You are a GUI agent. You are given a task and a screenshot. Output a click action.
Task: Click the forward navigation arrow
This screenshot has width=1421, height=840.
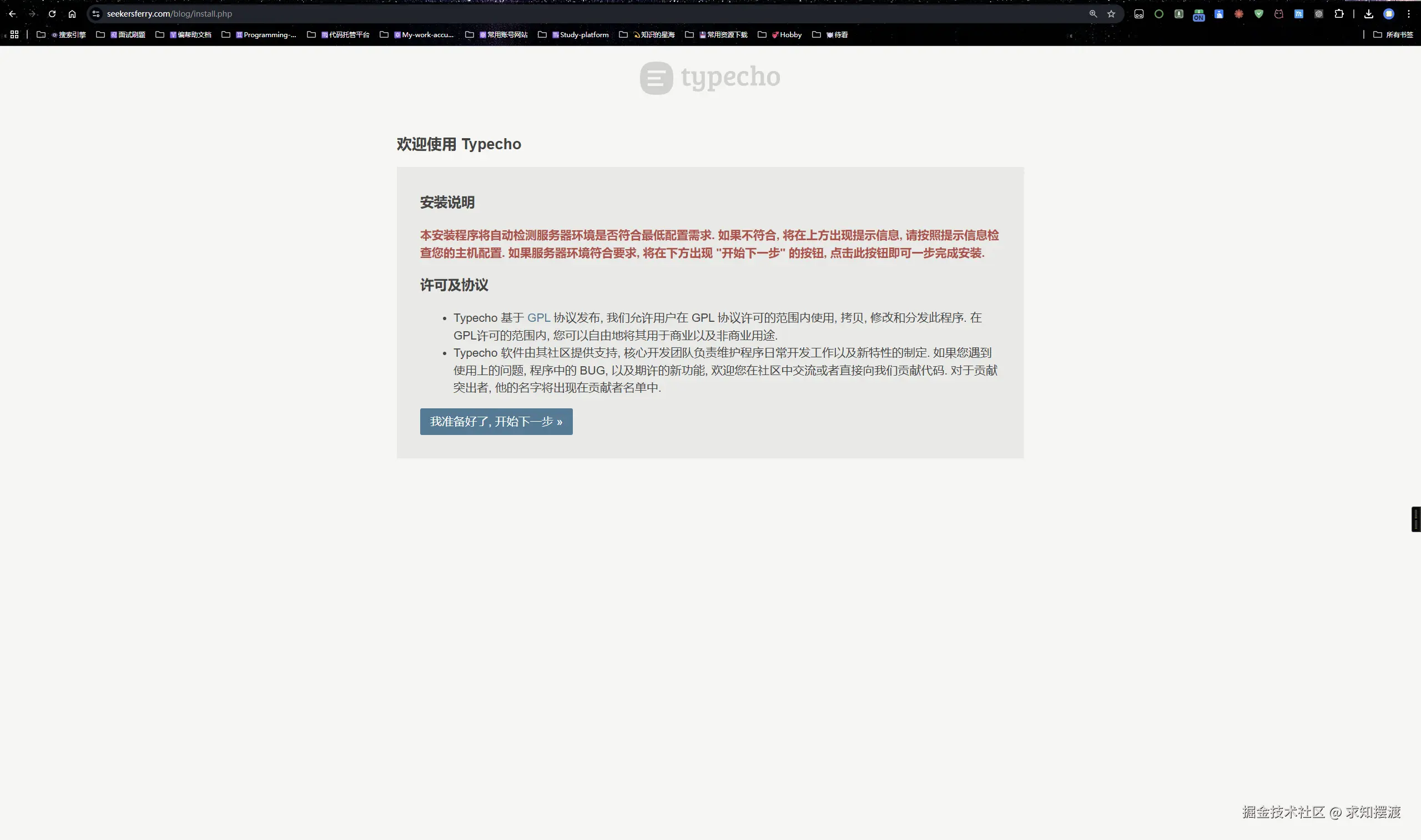point(32,13)
